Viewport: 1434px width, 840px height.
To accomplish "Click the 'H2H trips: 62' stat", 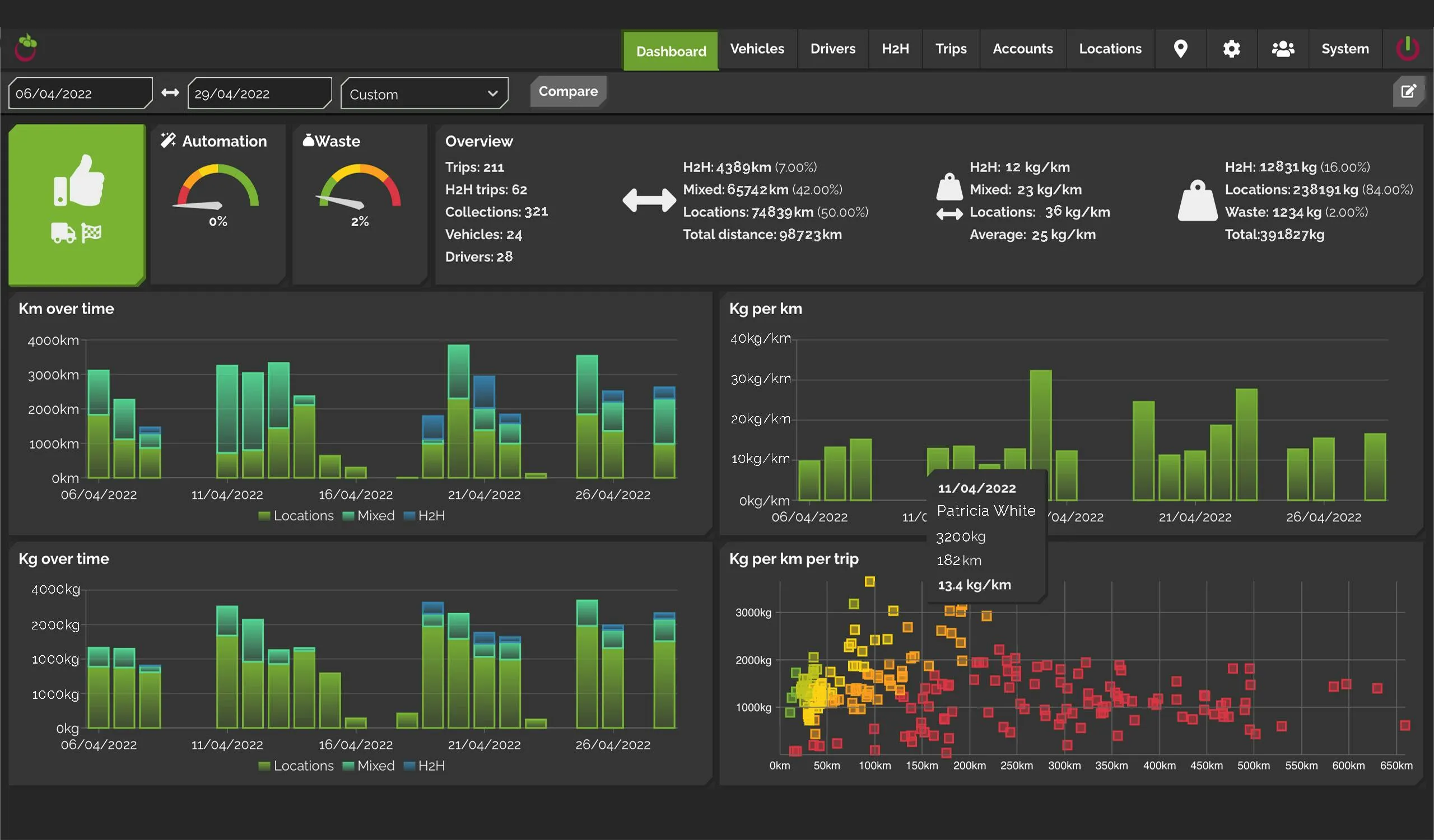I will click(486, 189).
